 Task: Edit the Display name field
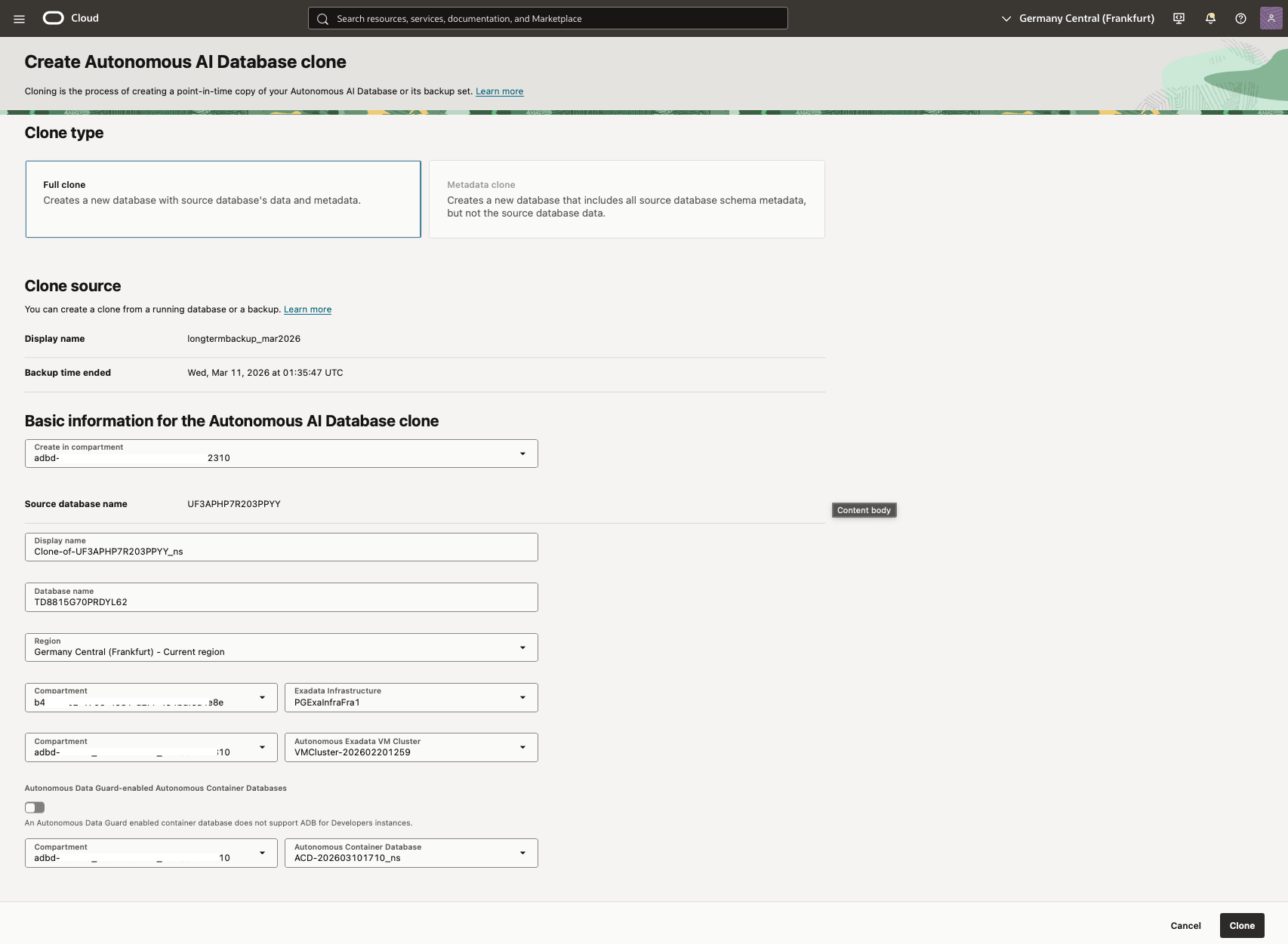click(282, 547)
